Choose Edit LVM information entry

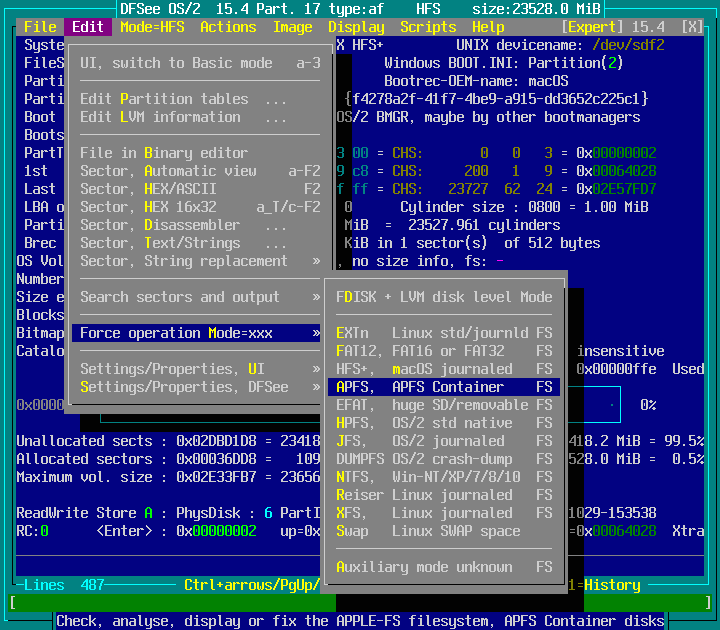click(200, 117)
